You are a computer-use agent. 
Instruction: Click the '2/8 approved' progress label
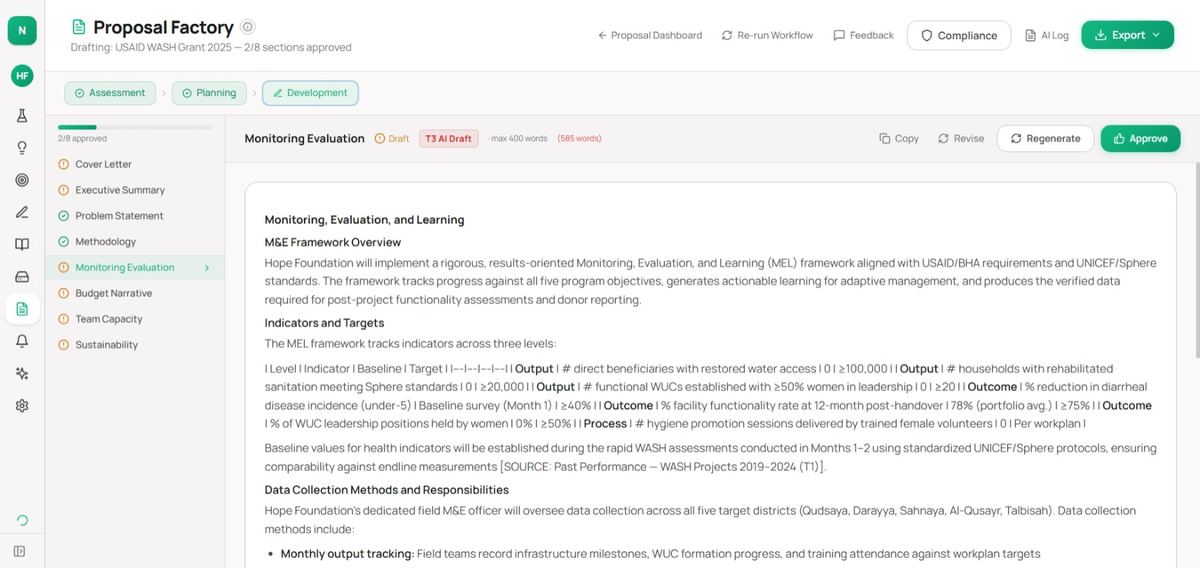(82, 139)
